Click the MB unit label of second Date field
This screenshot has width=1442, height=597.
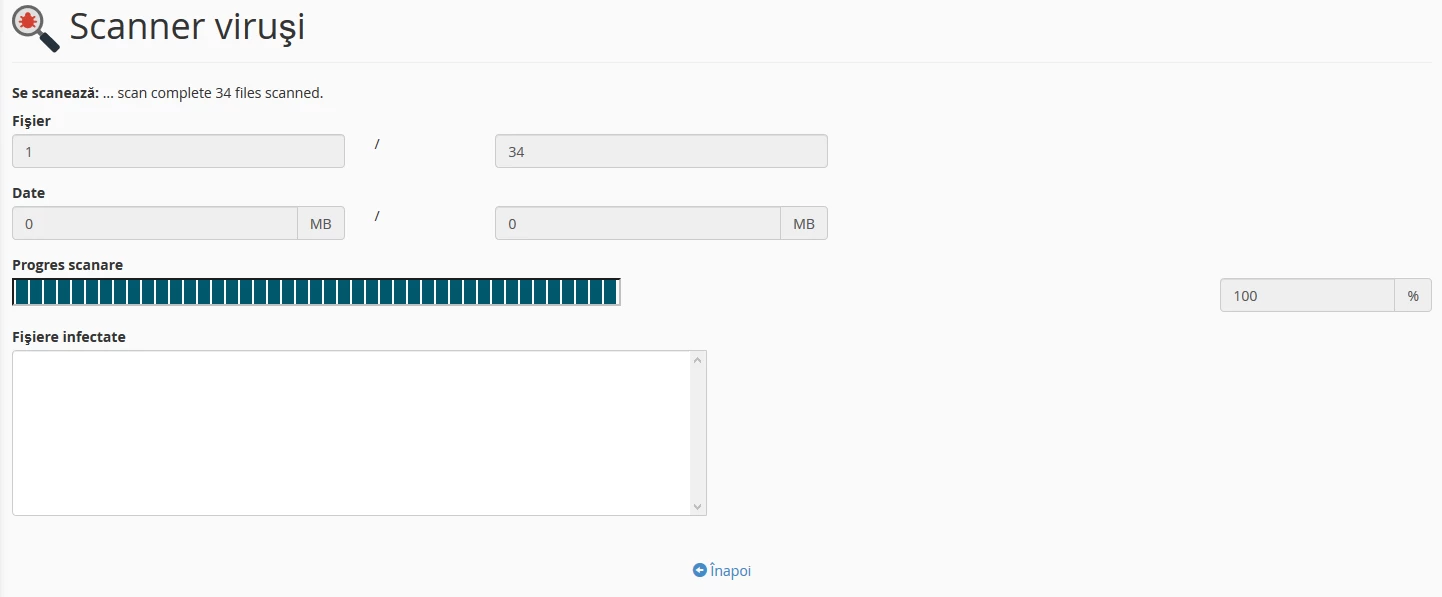(x=804, y=224)
